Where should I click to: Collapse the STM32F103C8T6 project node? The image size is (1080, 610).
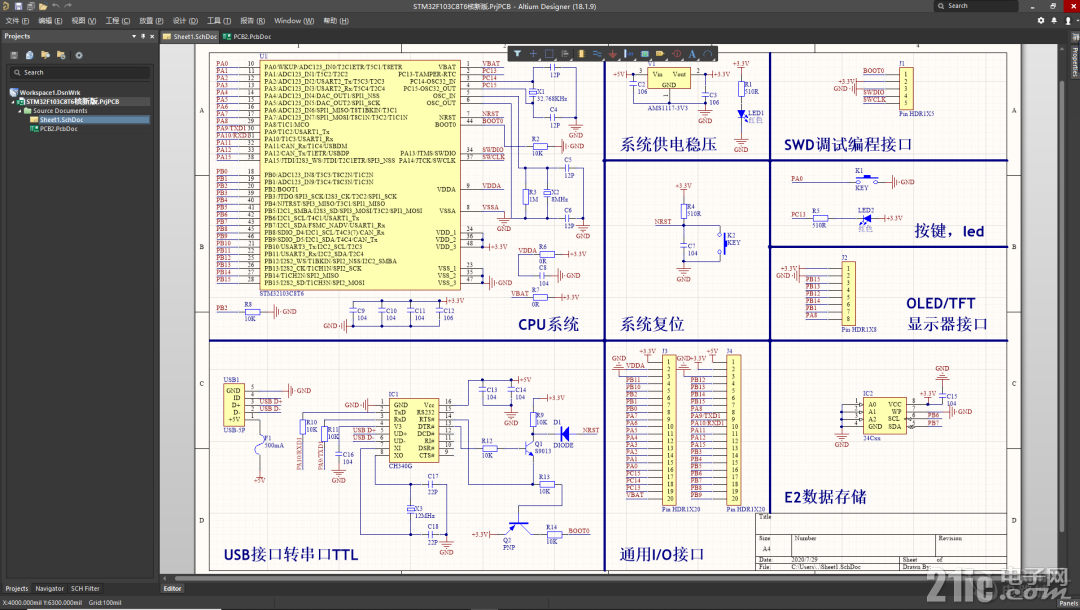coord(12,102)
